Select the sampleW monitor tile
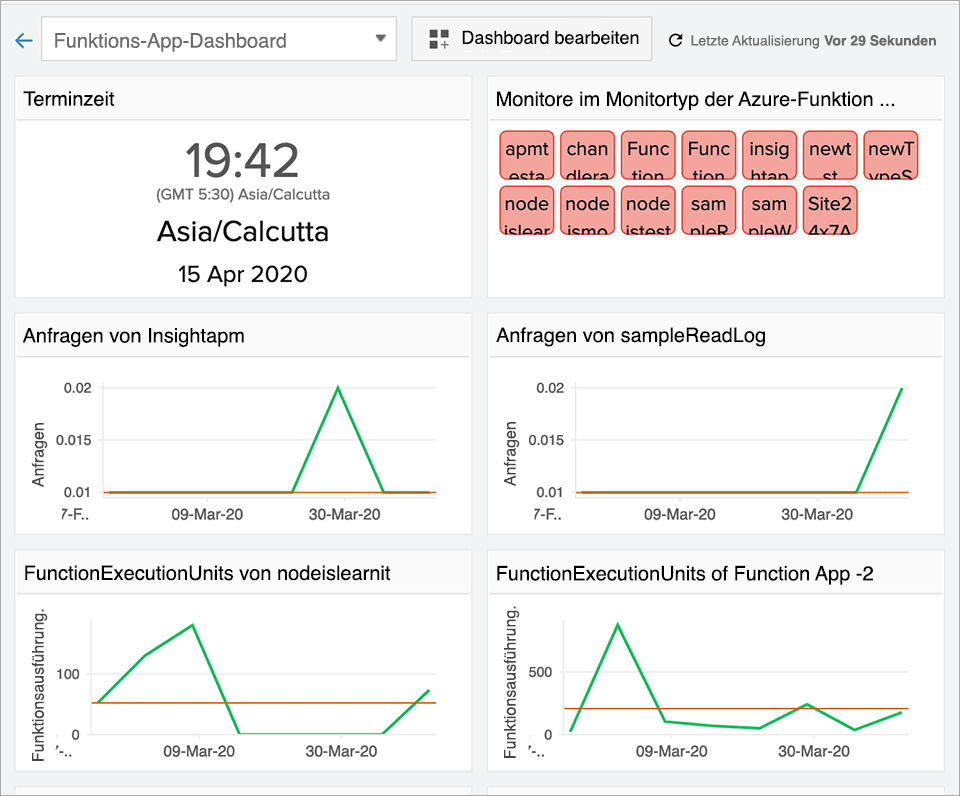The image size is (960, 796). tap(769, 210)
